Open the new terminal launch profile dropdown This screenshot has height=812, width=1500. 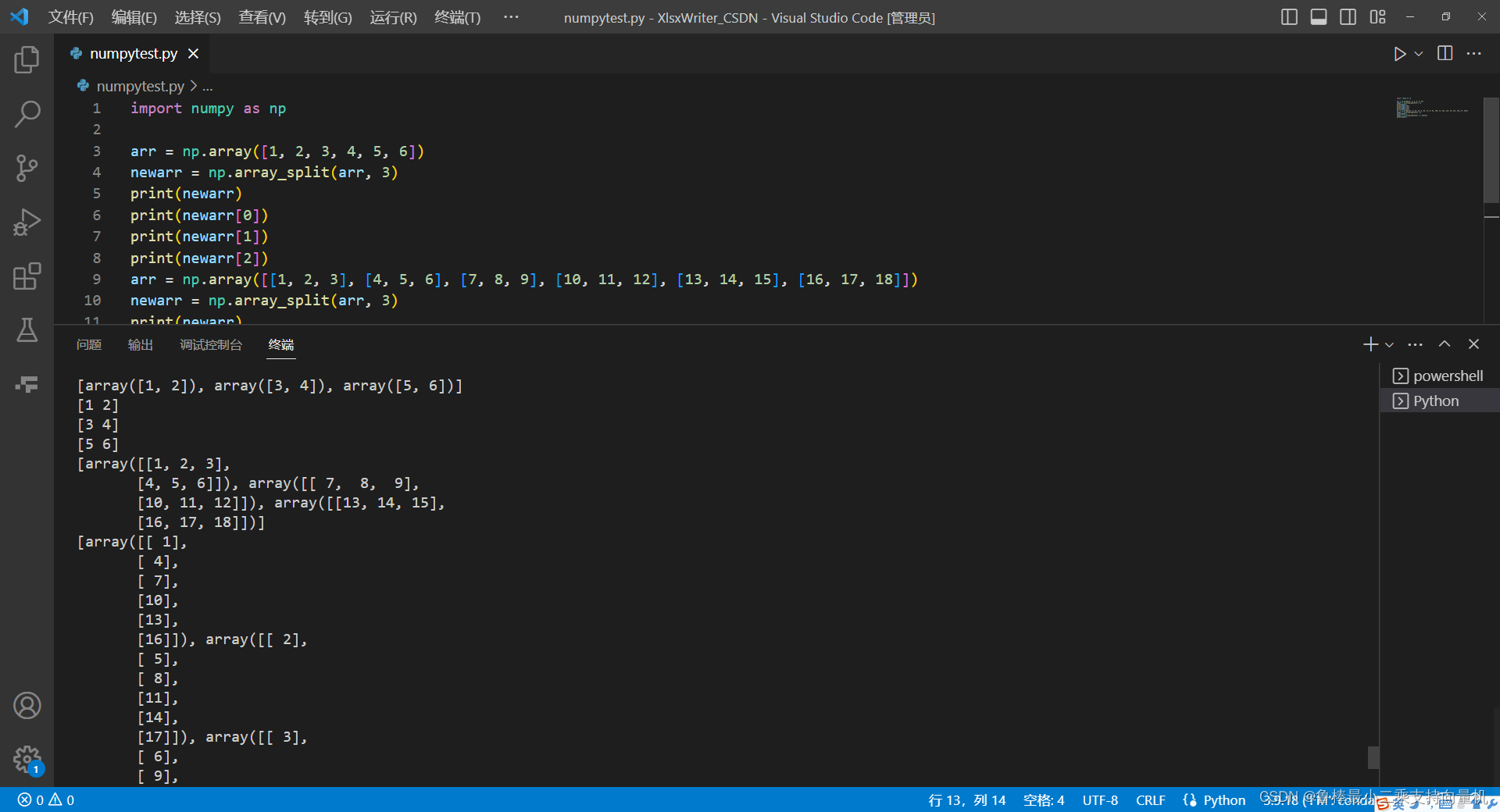[1389, 344]
